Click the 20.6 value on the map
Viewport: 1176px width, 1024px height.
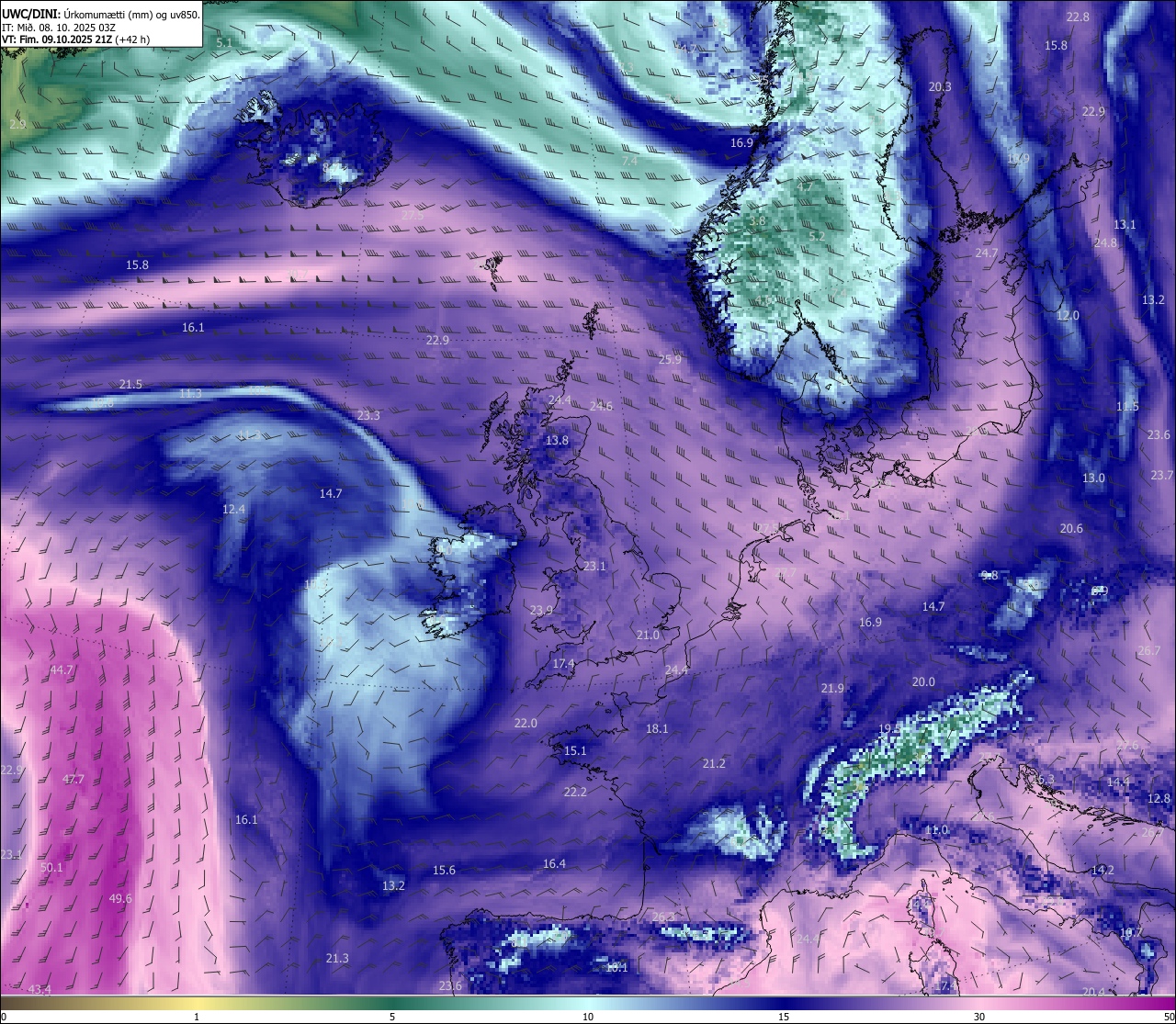pos(1071,529)
